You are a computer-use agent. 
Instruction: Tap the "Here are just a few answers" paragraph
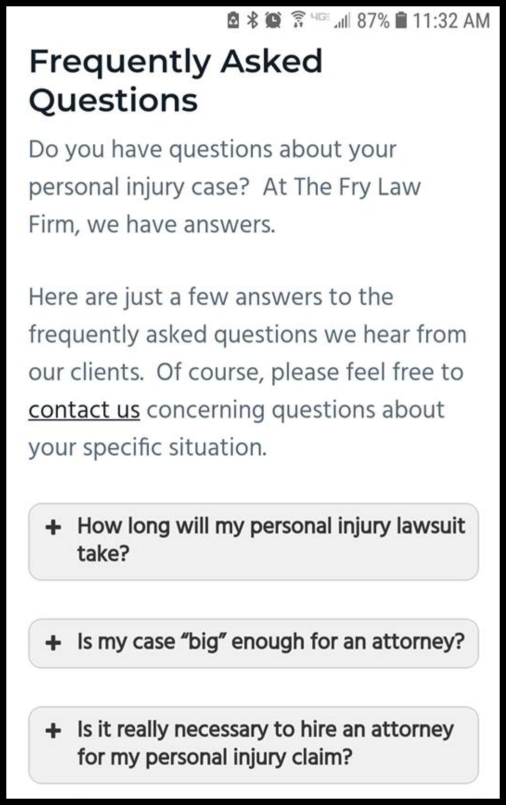coord(247,372)
